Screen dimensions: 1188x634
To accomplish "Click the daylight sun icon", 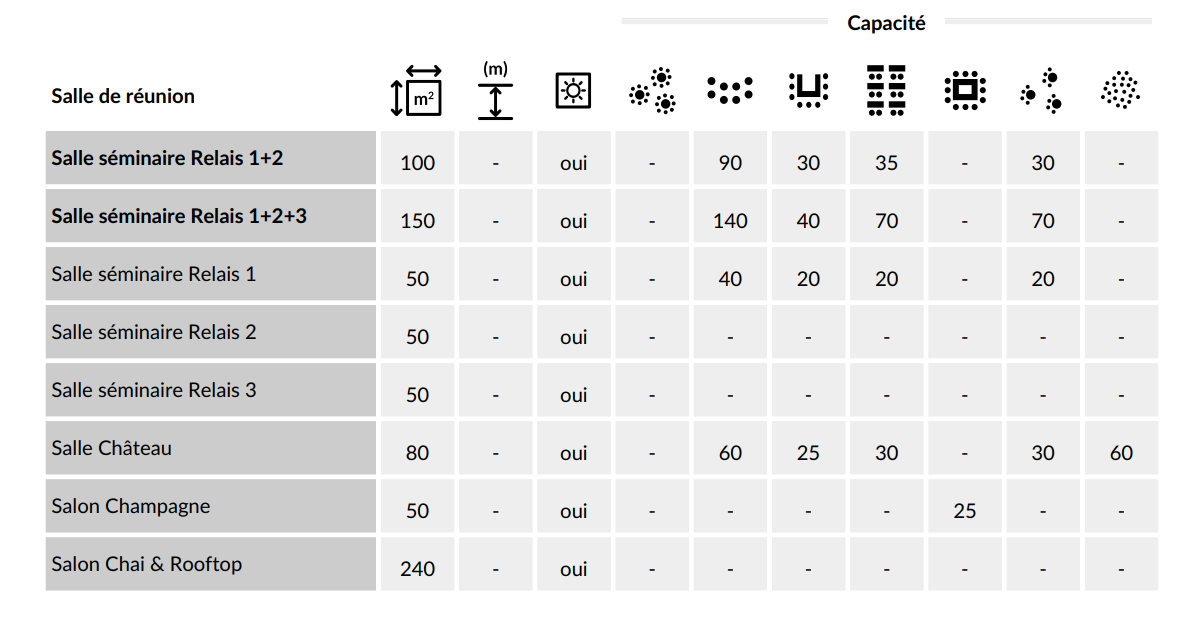I will pos(573,92).
